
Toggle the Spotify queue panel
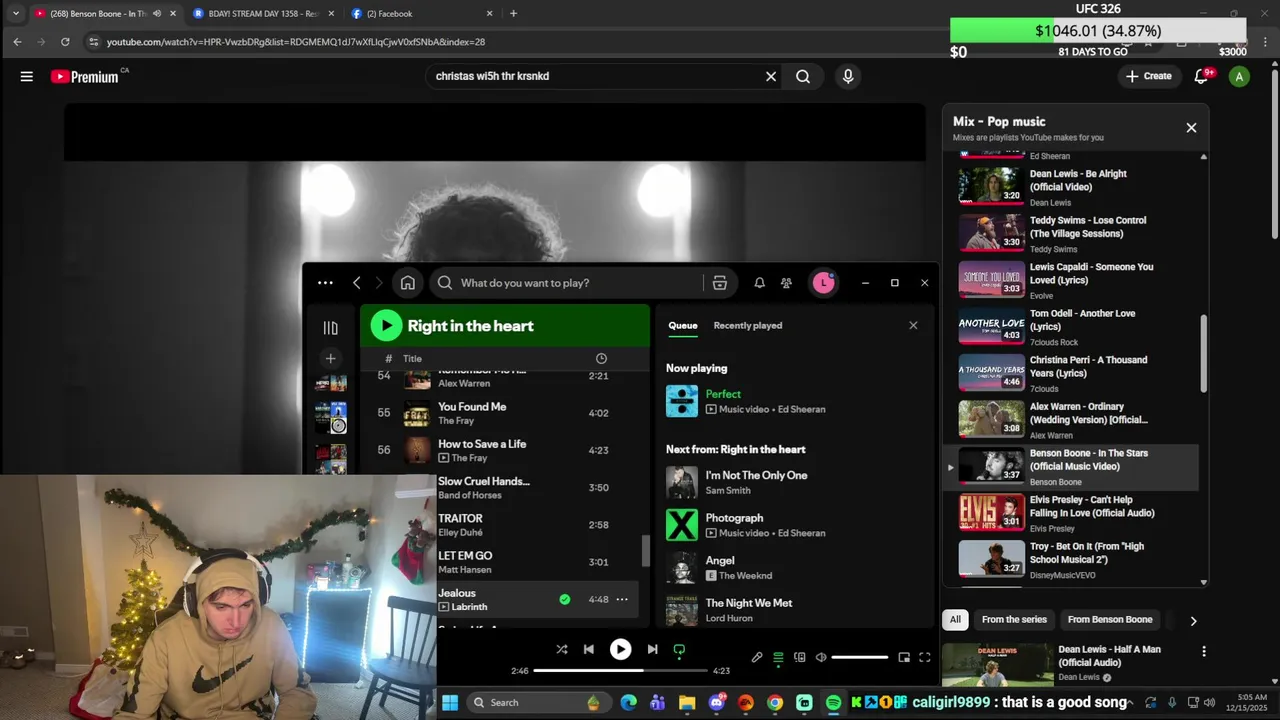pyautogui.click(x=778, y=657)
